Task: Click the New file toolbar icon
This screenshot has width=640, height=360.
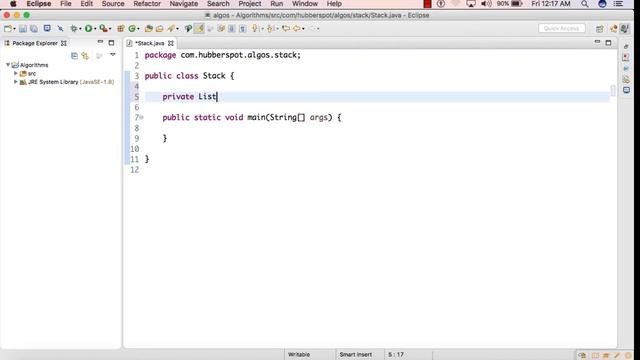Action: (x=7, y=29)
